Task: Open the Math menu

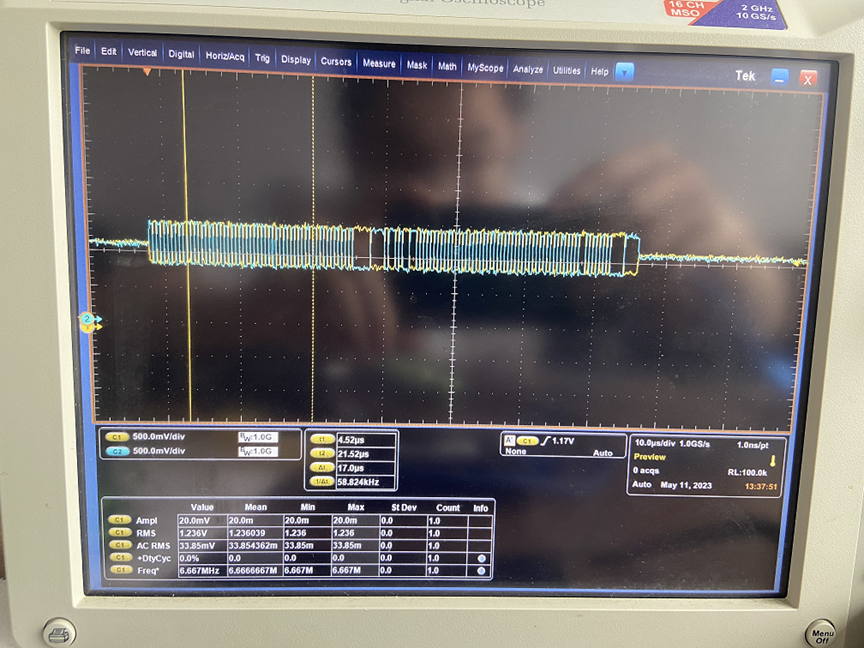Action: click(447, 66)
